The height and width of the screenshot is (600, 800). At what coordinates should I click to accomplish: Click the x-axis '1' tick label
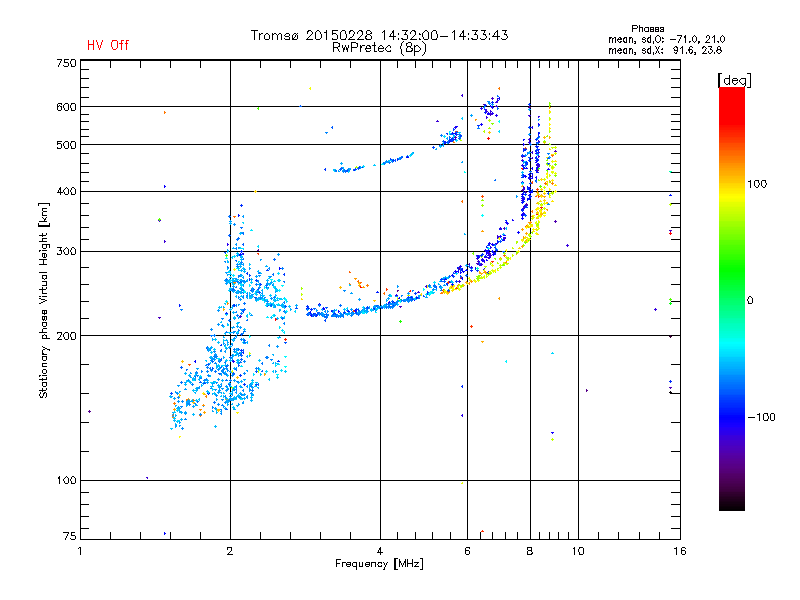(80, 551)
